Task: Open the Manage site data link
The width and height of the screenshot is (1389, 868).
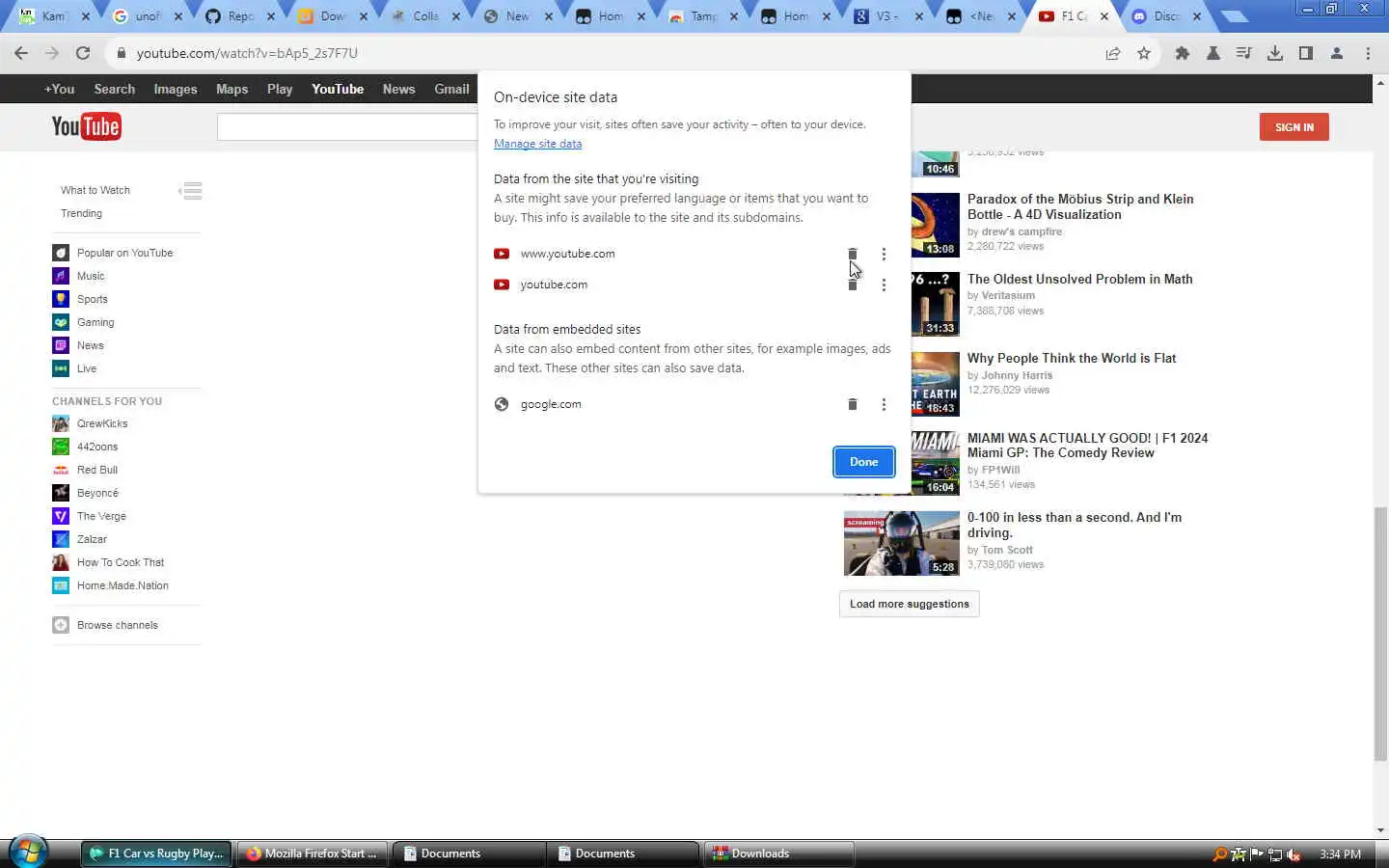Action: 537,144
